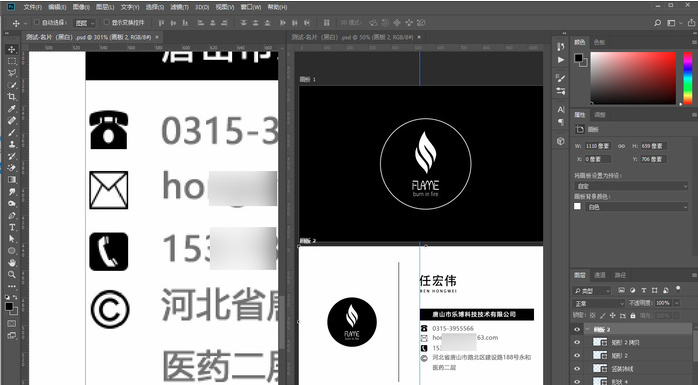Click lock all layer padlock icon
The image size is (698, 385).
tap(633, 316)
